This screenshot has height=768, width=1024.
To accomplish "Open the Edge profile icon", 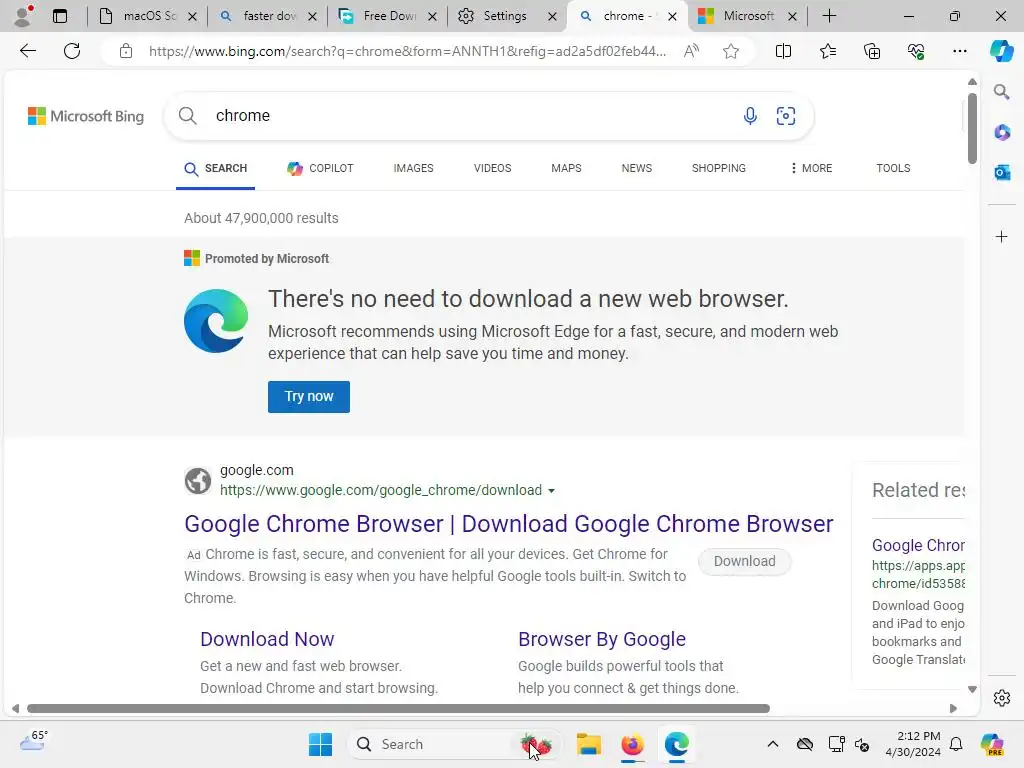I will click(x=24, y=16).
